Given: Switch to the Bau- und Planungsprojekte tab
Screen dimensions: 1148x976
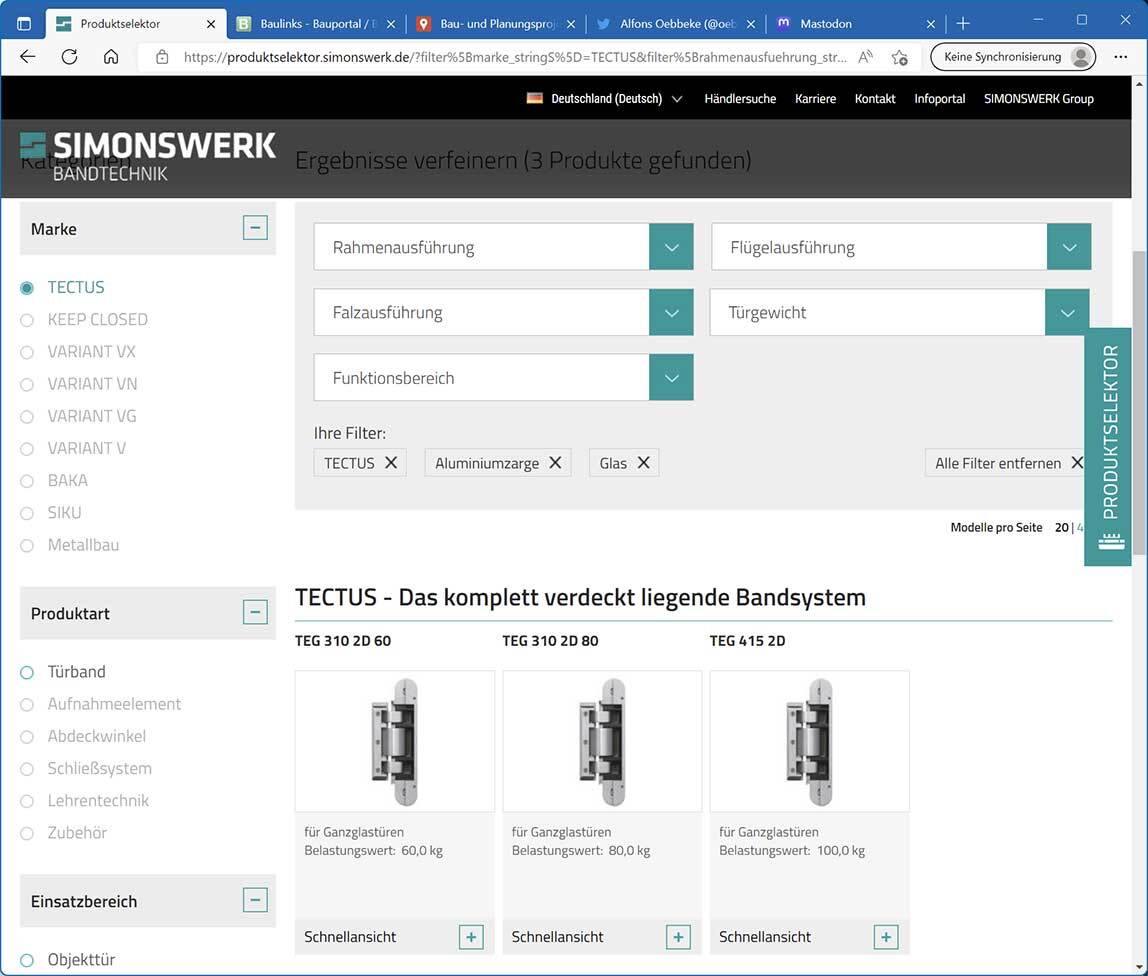Looking at the screenshot, I should (x=495, y=23).
